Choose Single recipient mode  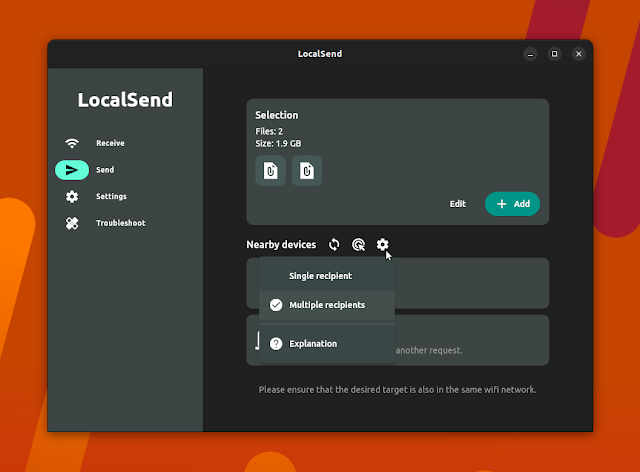coord(327,276)
